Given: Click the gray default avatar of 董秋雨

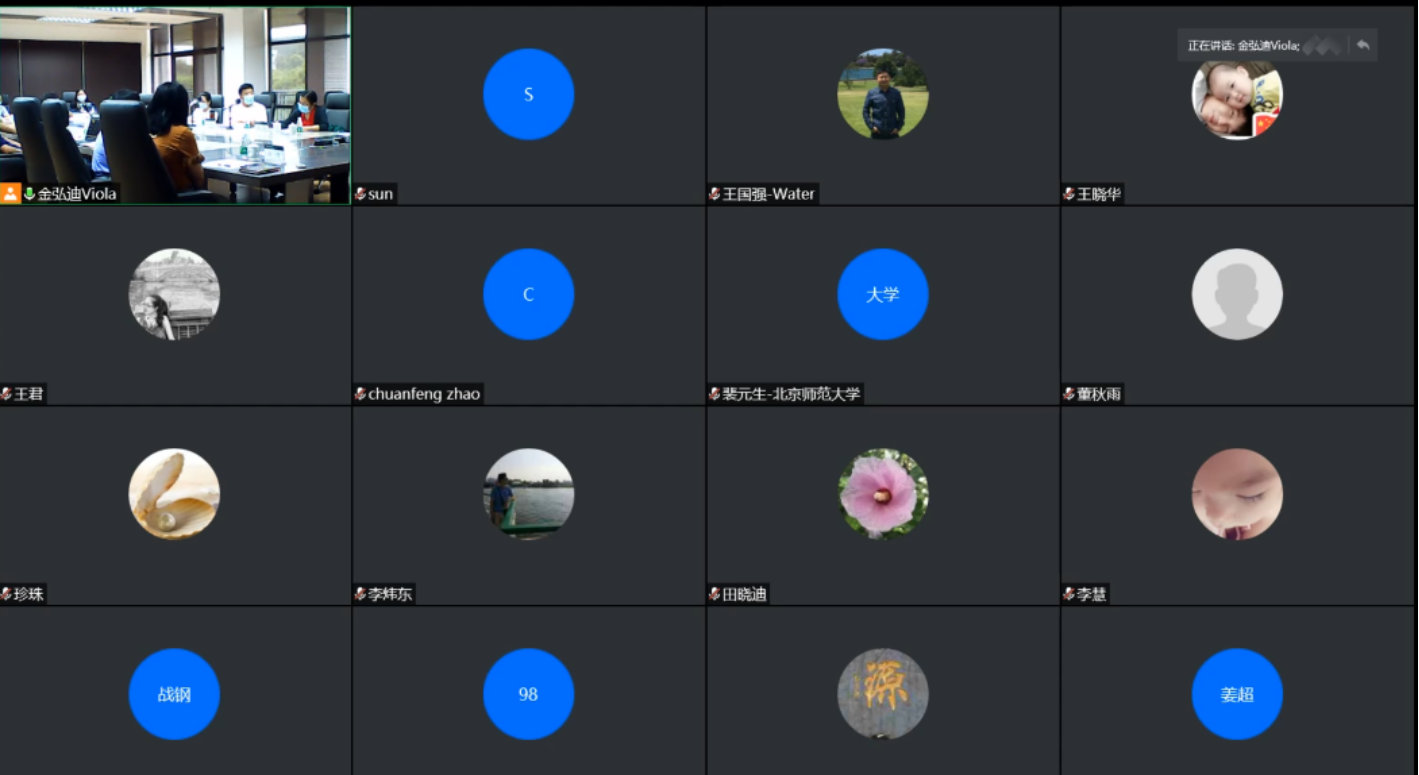Looking at the screenshot, I should coord(1237,294).
